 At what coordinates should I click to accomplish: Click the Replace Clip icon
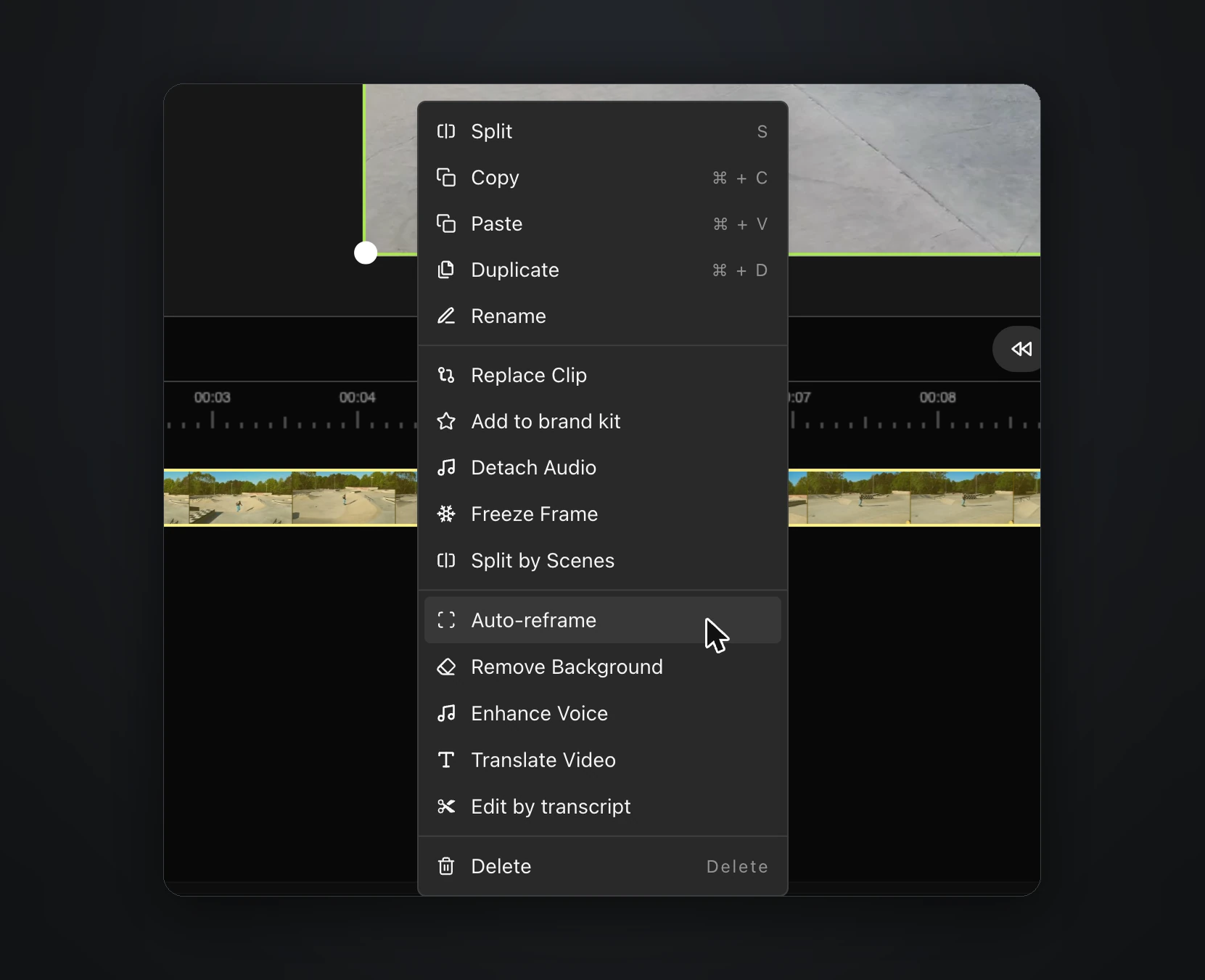coord(446,375)
